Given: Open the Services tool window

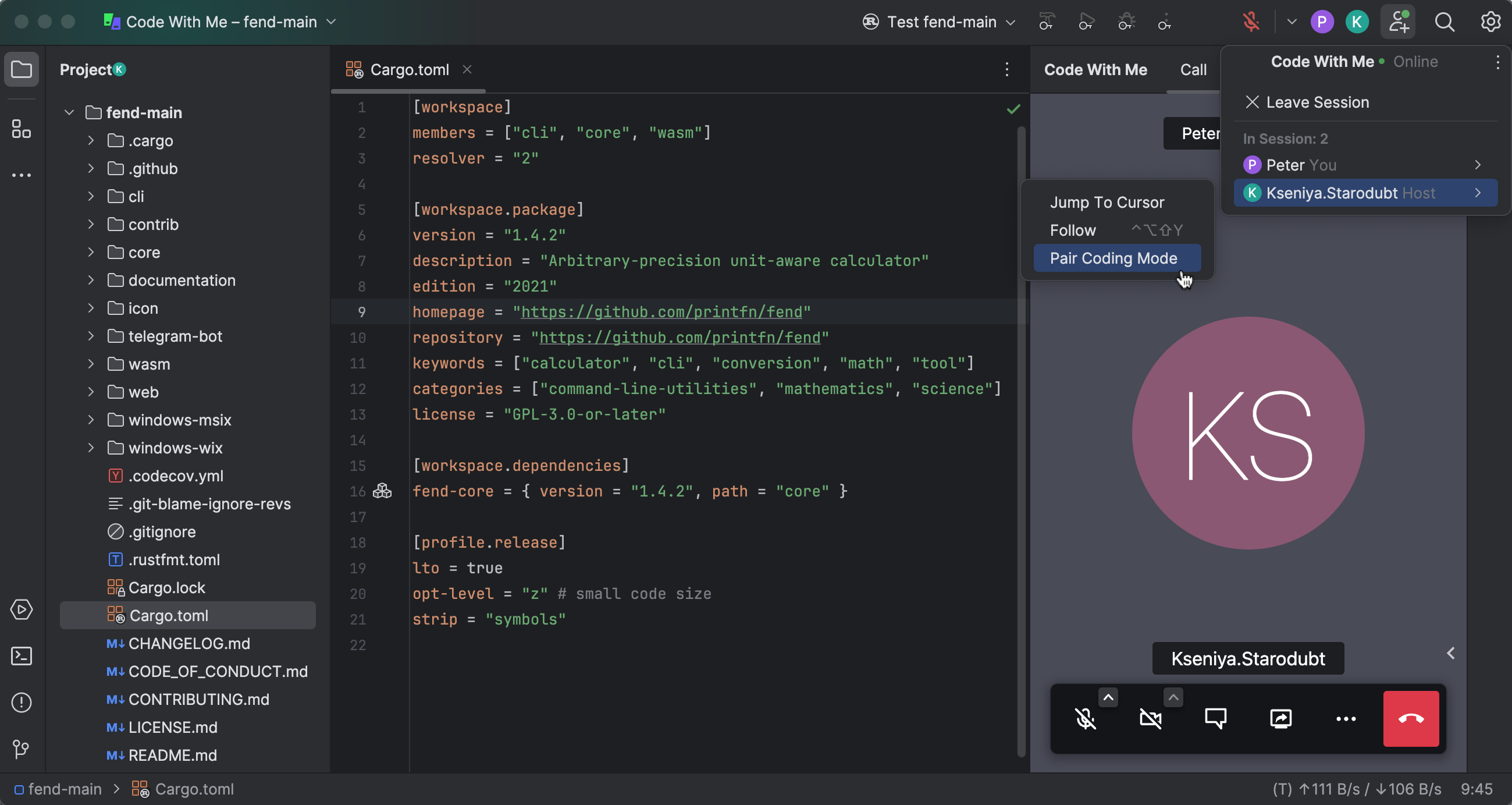Looking at the screenshot, I should coord(22,609).
